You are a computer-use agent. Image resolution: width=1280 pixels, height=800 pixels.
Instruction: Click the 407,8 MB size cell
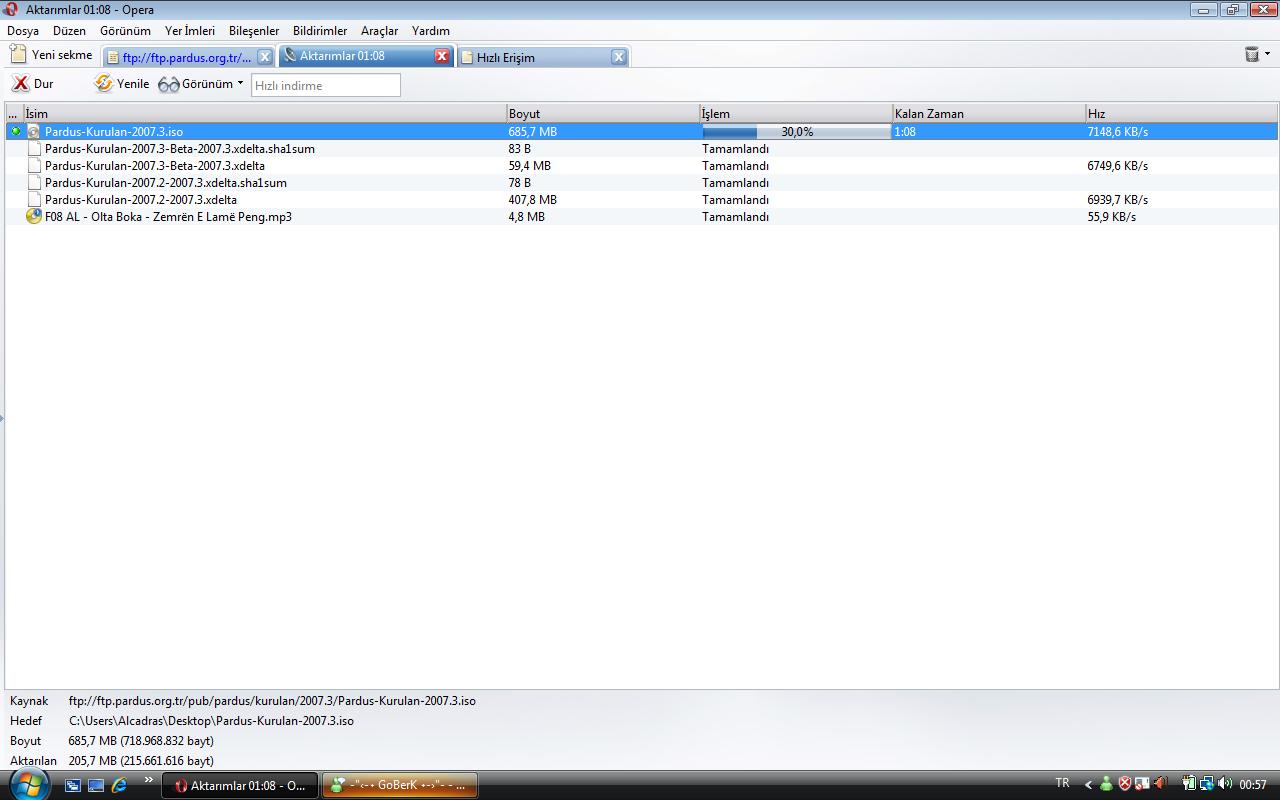[x=533, y=200]
